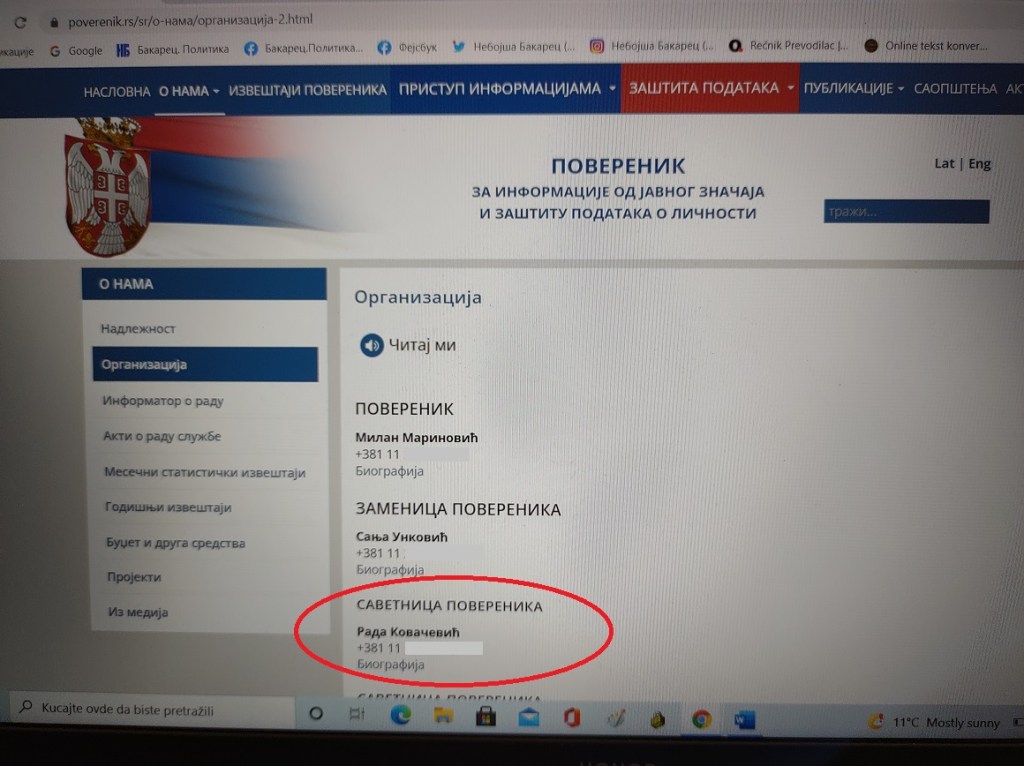This screenshot has height=766, width=1024.
Task: Open File Explorer folder icon in taskbar
Action: (443, 716)
